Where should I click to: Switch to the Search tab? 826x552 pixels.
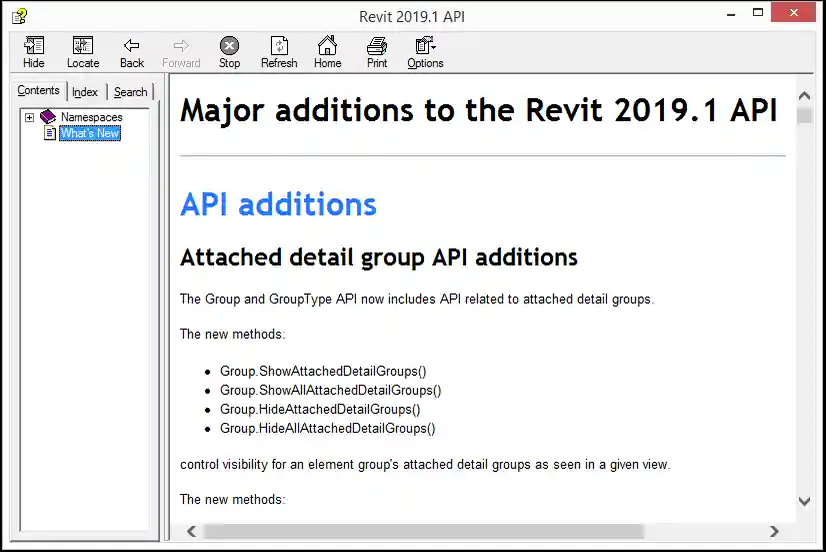click(x=130, y=92)
